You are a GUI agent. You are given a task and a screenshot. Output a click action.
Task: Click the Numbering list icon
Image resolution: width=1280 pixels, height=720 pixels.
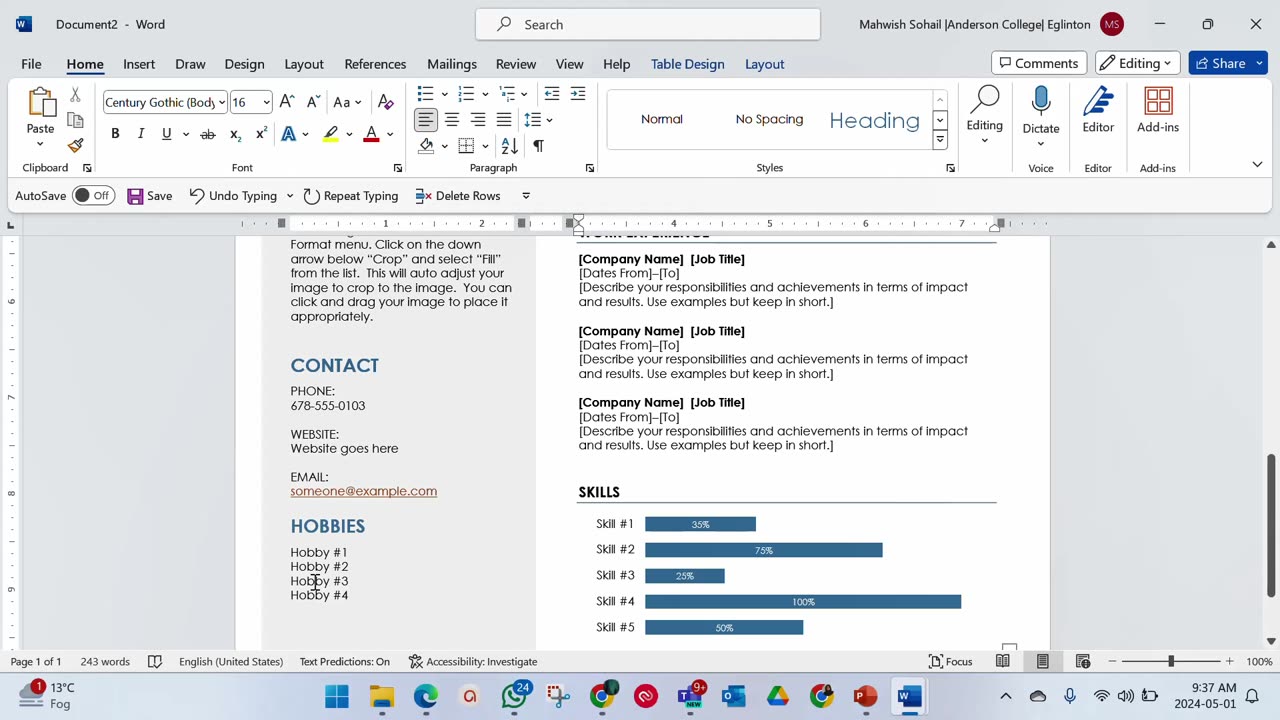tap(466, 94)
